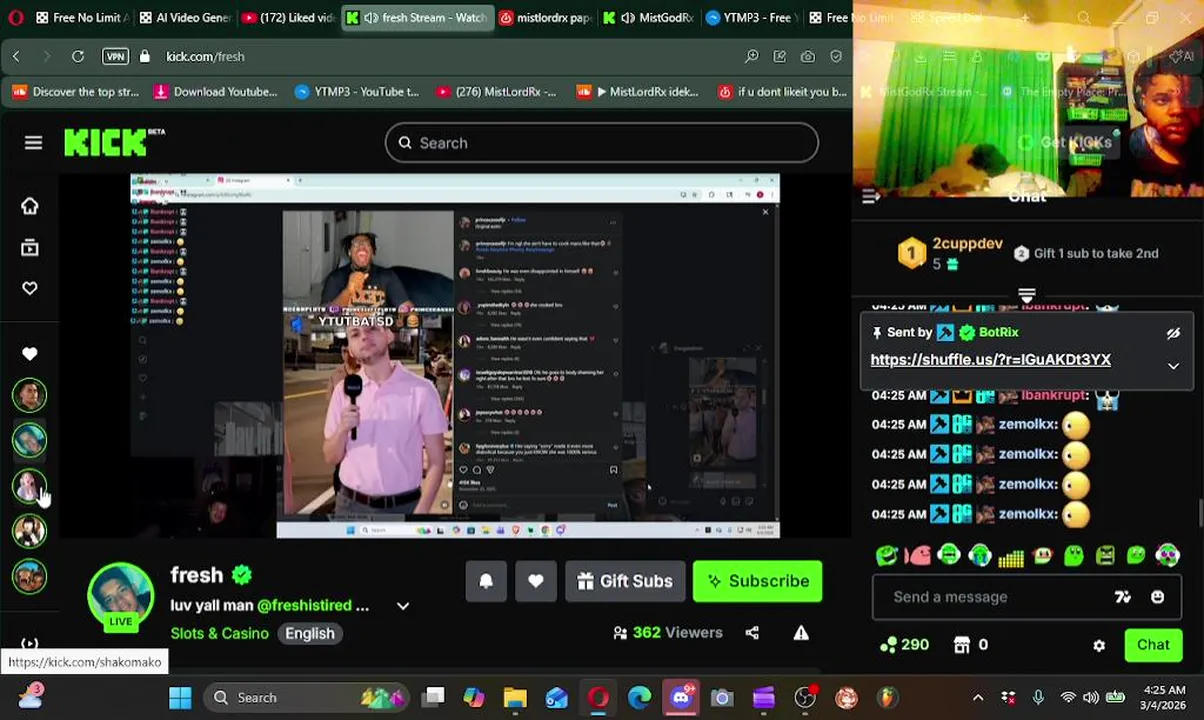Toggle the Opera VPN badge
Image resolution: width=1204 pixels, height=720 pixels.
pos(115,56)
